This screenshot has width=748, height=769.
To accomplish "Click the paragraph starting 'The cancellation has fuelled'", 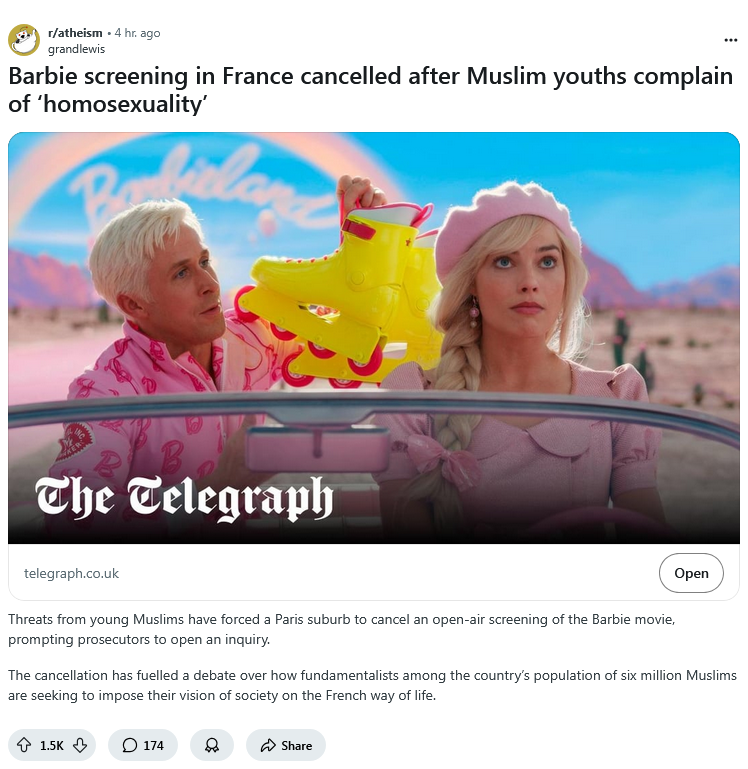I will pos(373,685).
